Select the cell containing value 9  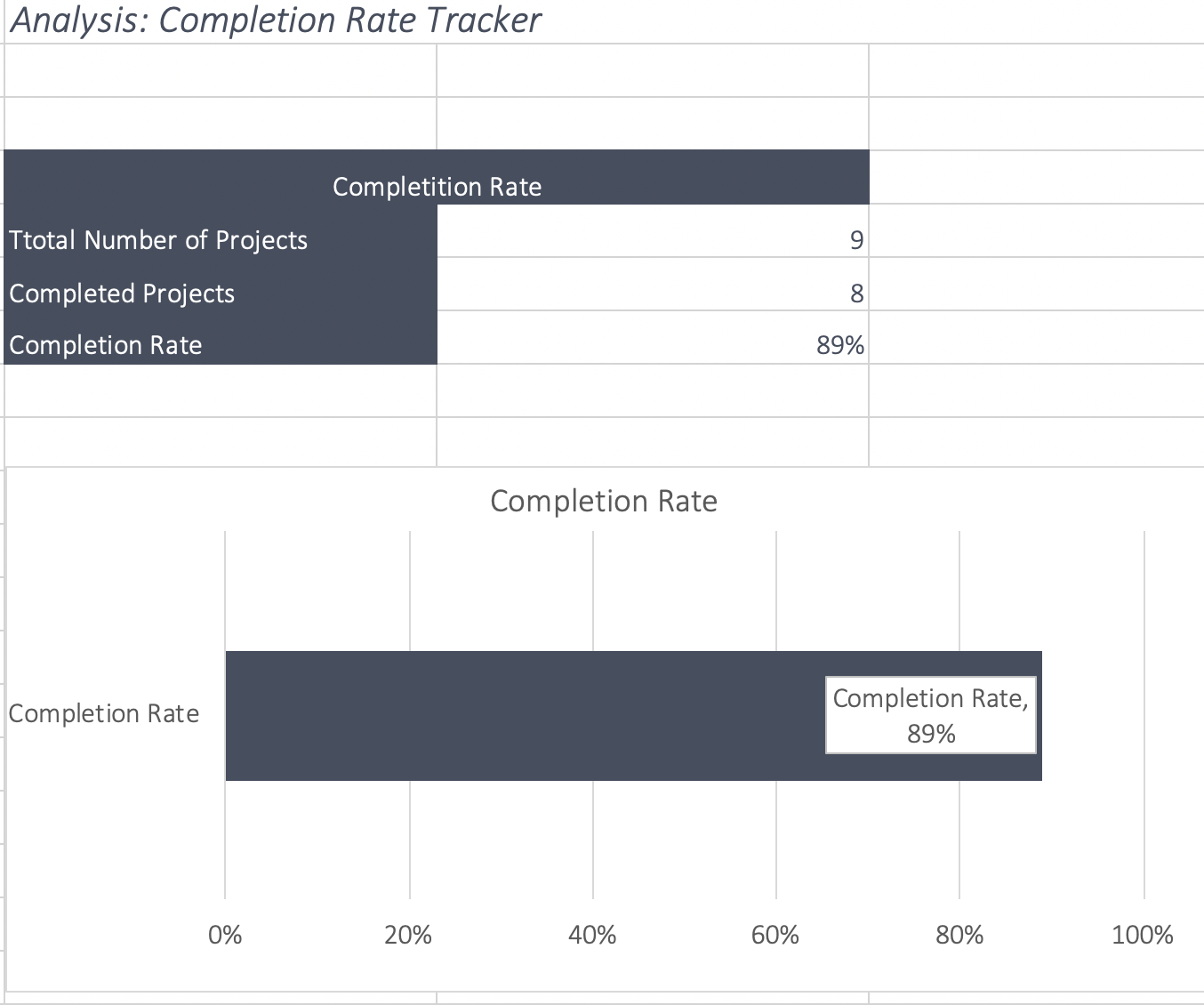[653, 240]
